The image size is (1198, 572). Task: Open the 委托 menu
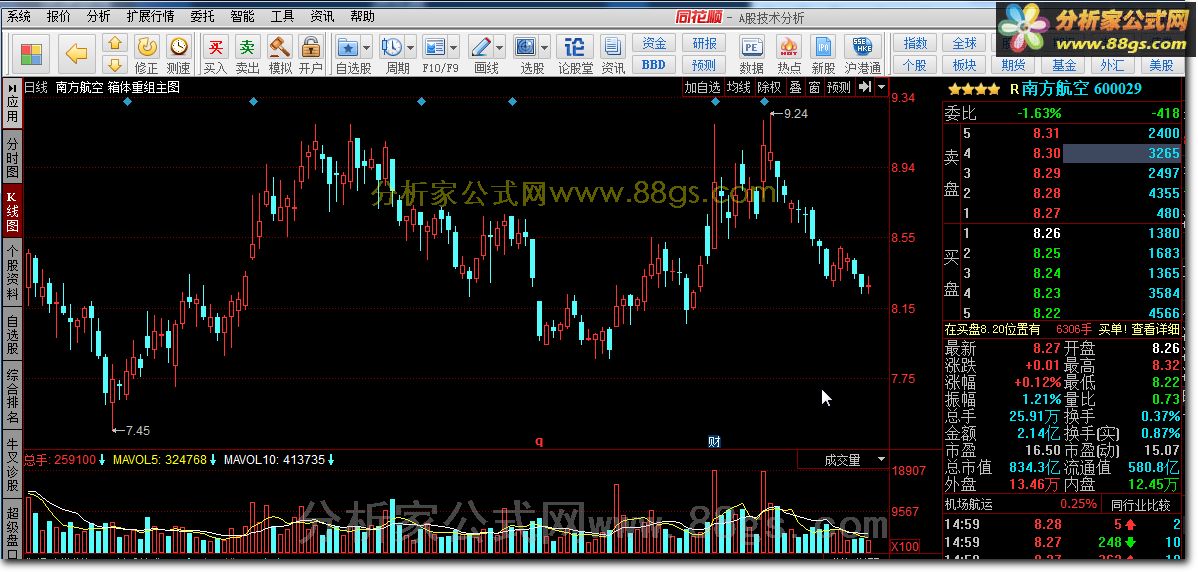[x=202, y=16]
